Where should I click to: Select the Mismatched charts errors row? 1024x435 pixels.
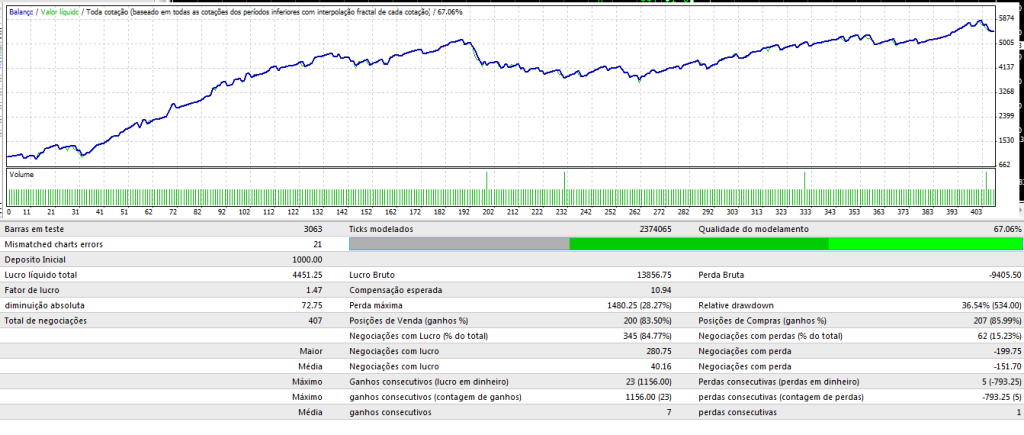tap(174, 244)
